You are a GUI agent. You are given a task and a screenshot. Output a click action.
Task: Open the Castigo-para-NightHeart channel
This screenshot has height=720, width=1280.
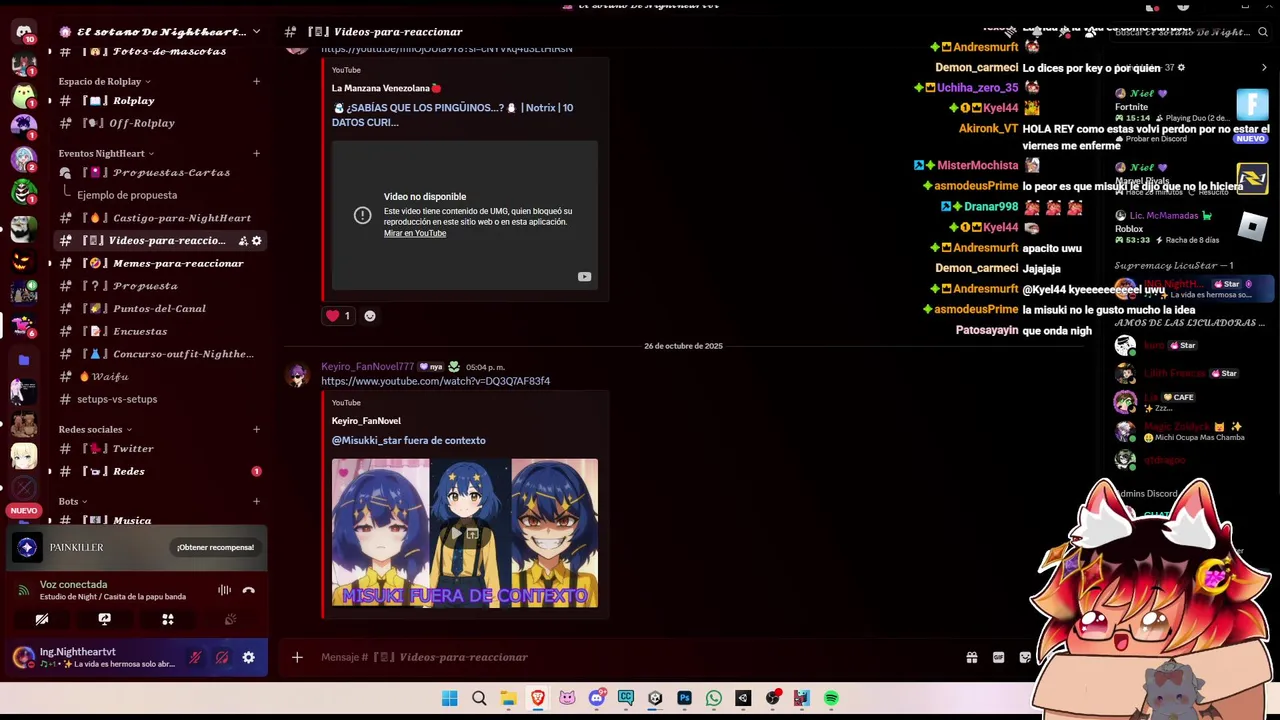click(160, 218)
